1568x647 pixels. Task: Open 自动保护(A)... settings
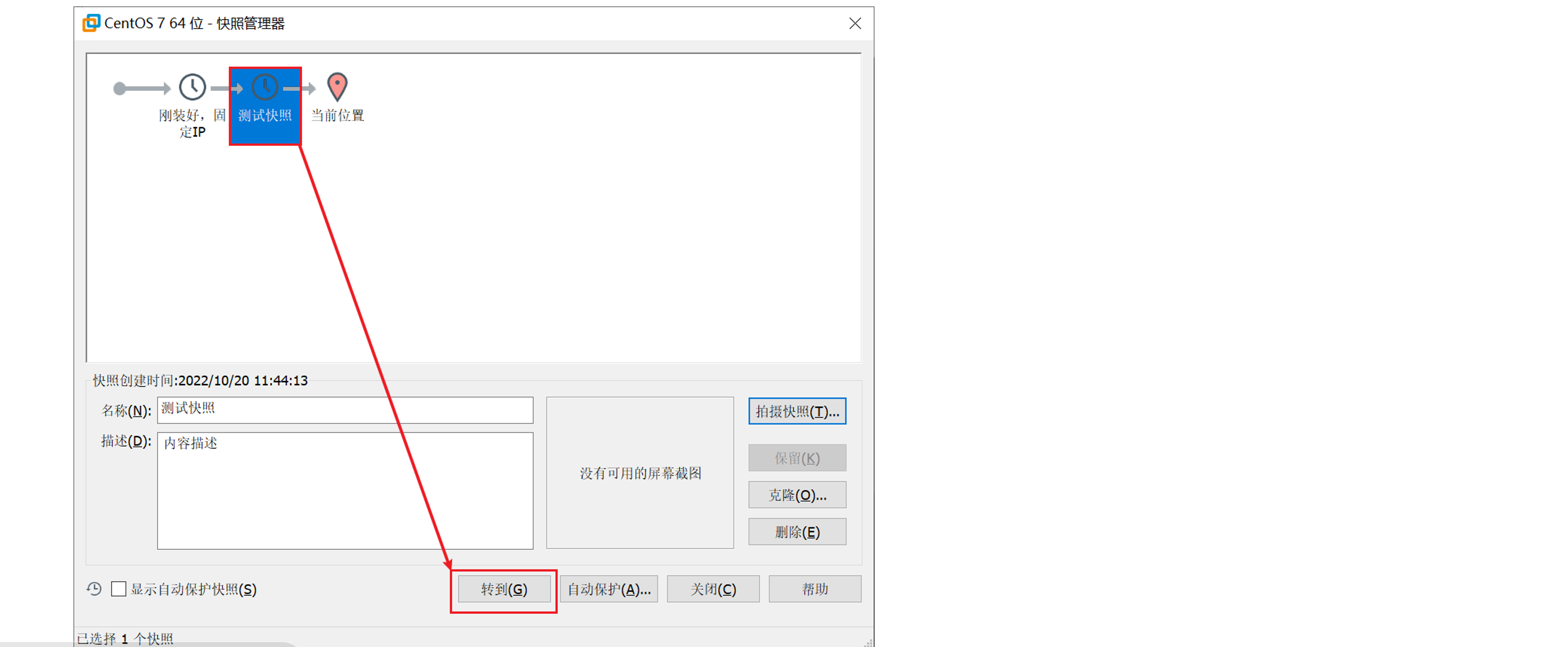[608, 589]
